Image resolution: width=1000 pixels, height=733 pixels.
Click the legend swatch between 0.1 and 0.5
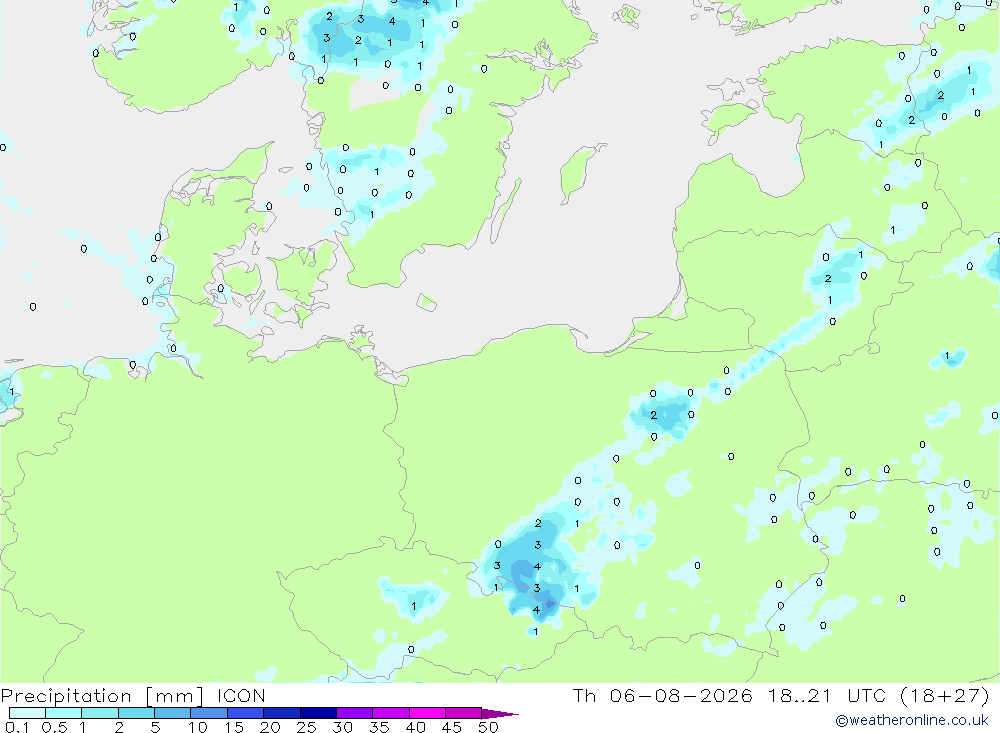[27, 713]
